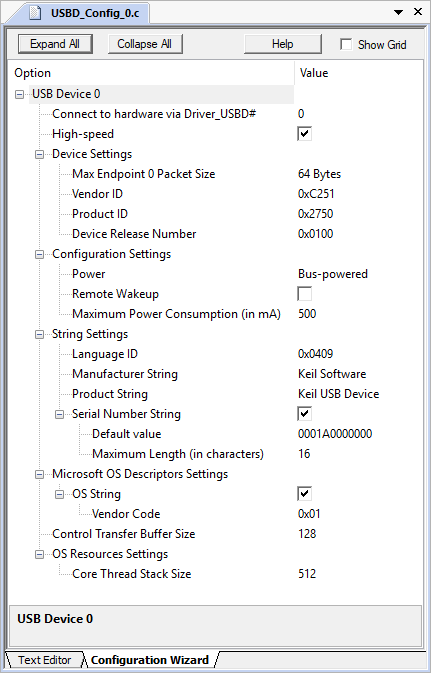Screen dimensions: 431x673
Task: Enable the Show Grid checkbox
Action: pos(346,44)
